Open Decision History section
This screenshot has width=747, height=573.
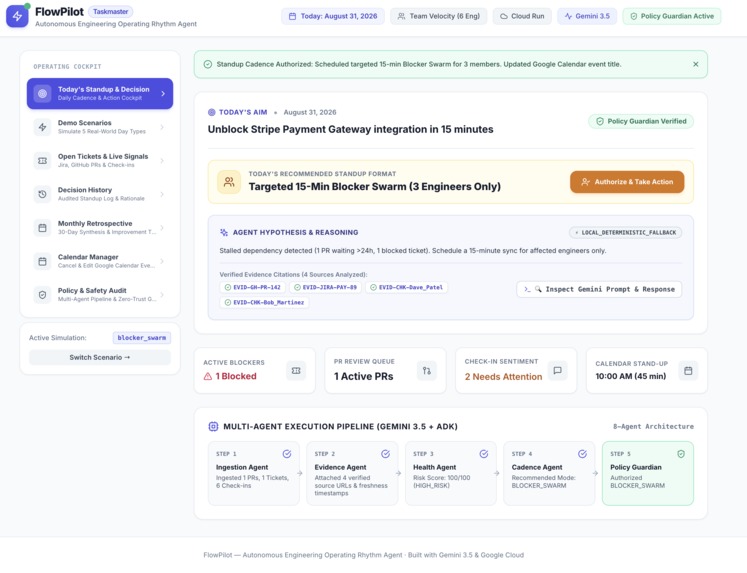tap(100, 194)
